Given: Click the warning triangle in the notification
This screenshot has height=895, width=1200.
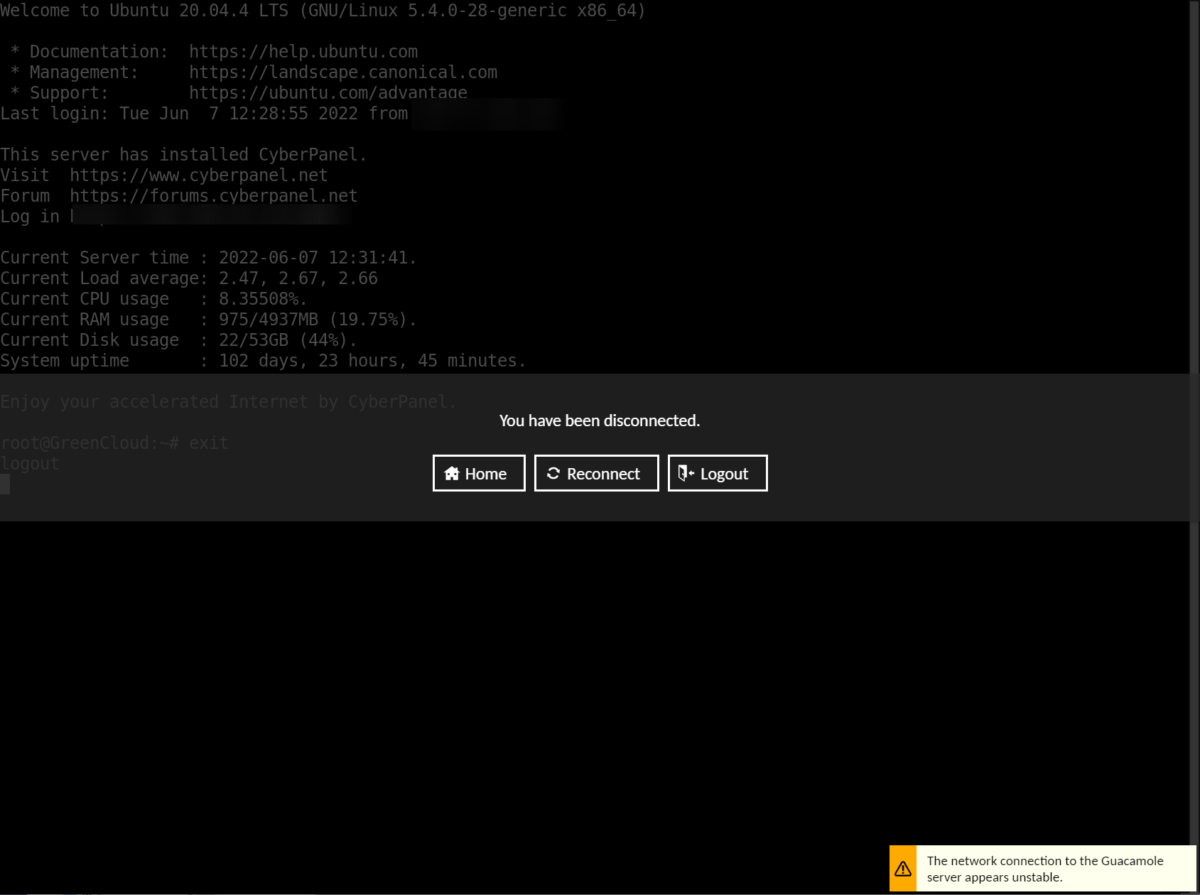Looking at the screenshot, I should coord(903,868).
